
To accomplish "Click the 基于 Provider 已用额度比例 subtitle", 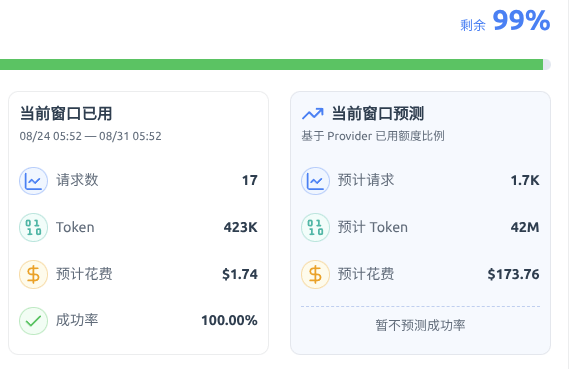I will [x=373, y=136].
